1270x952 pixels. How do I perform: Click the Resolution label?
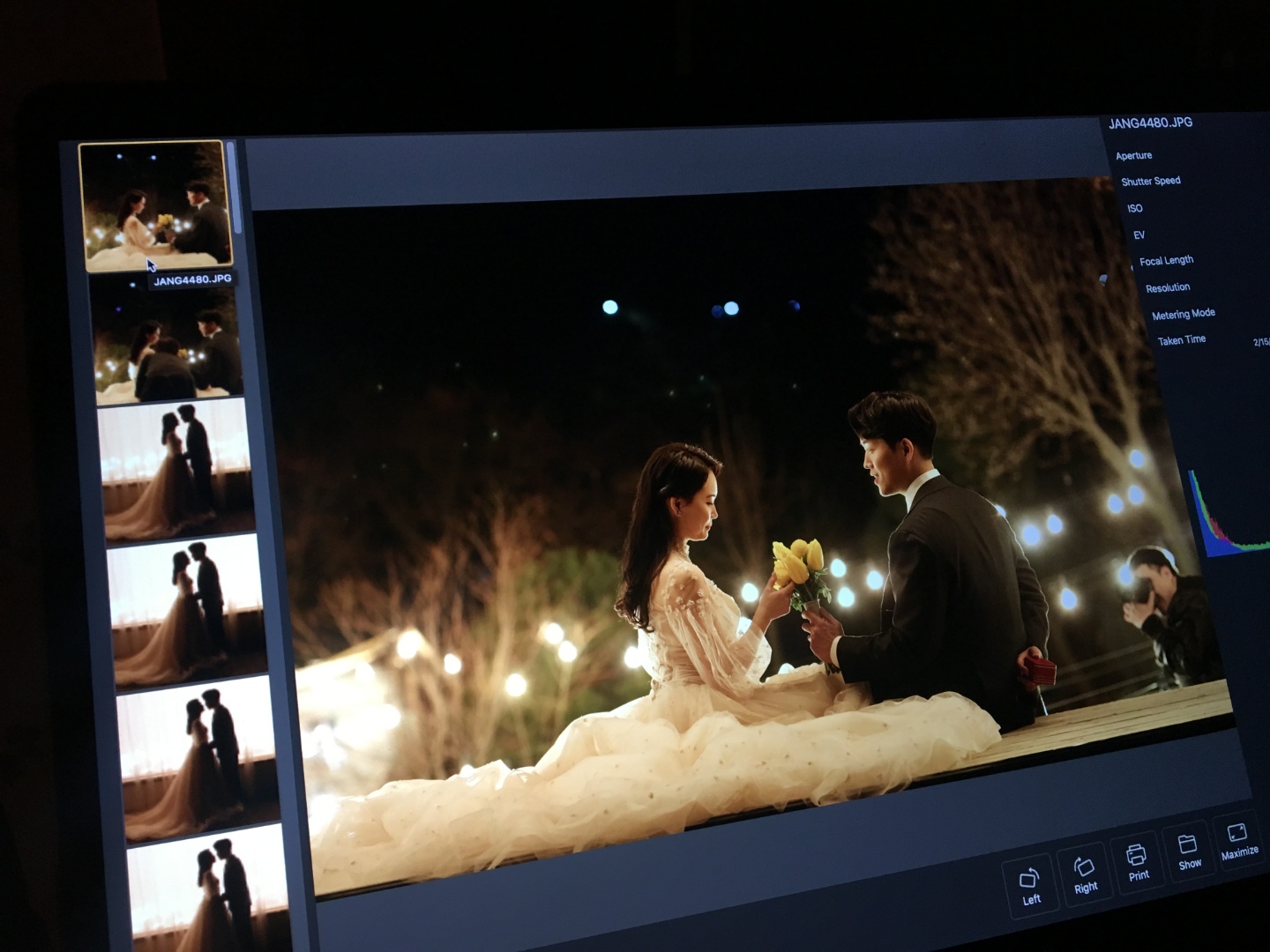coord(1168,287)
